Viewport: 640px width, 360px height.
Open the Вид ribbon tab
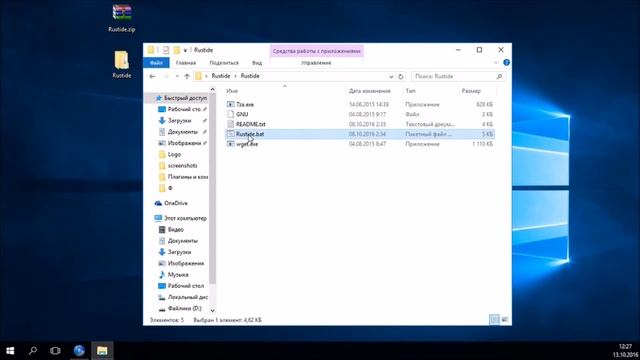click(257, 63)
